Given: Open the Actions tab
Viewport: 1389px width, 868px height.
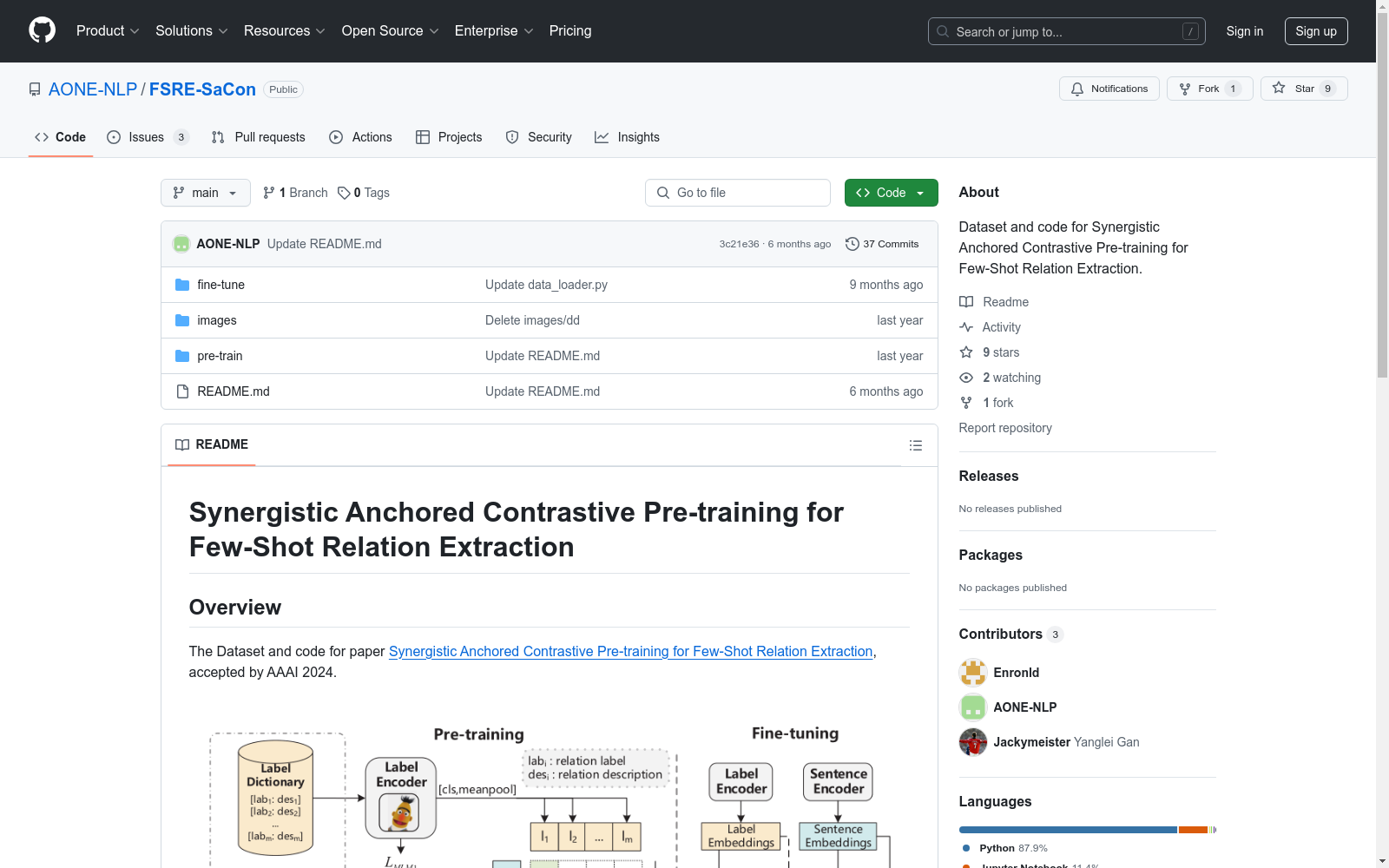Looking at the screenshot, I should point(361,137).
